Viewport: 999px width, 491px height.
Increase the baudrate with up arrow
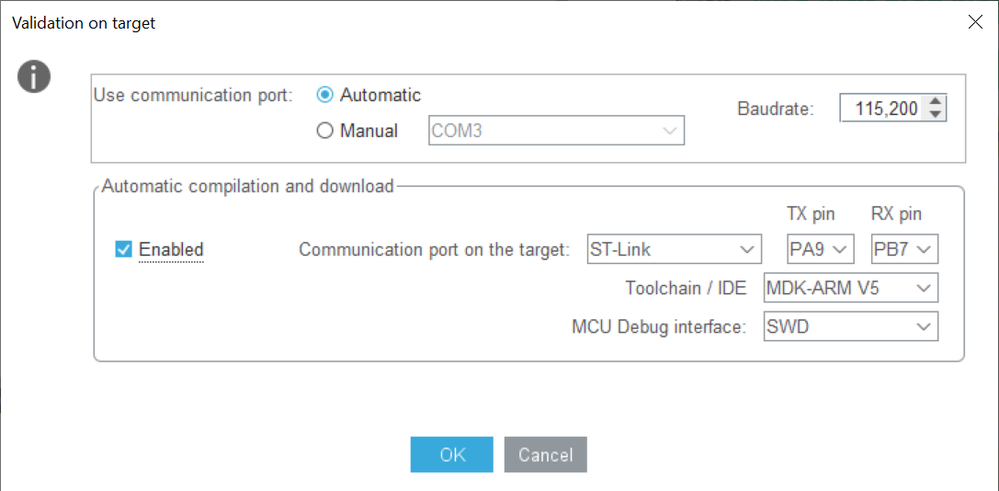pos(936,102)
